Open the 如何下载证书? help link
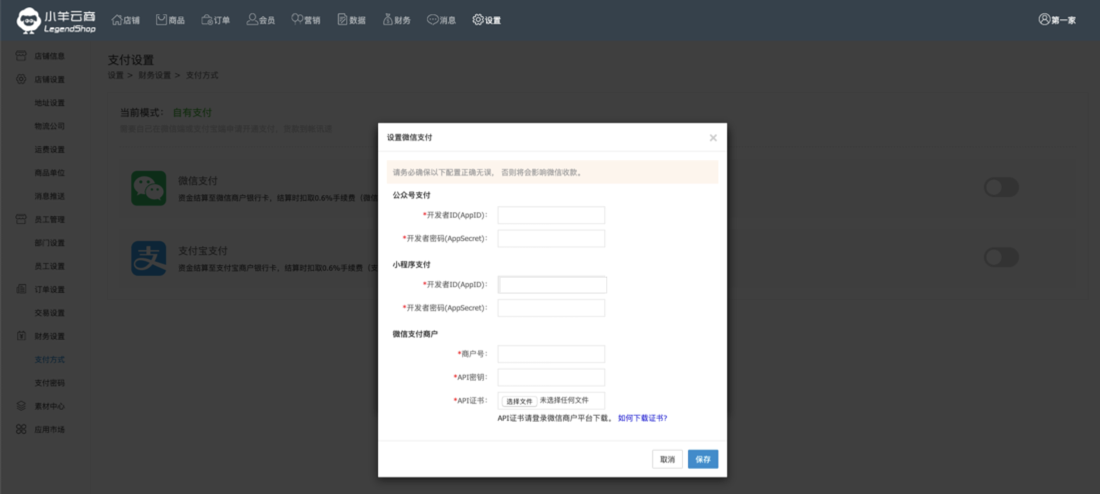 coord(642,418)
